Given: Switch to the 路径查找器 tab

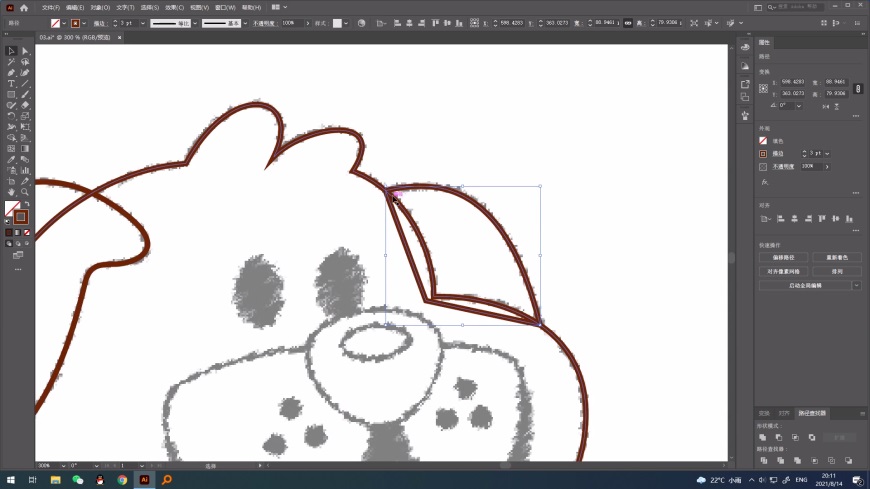Looking at the screenshot, I should click(x=812, y=414).
